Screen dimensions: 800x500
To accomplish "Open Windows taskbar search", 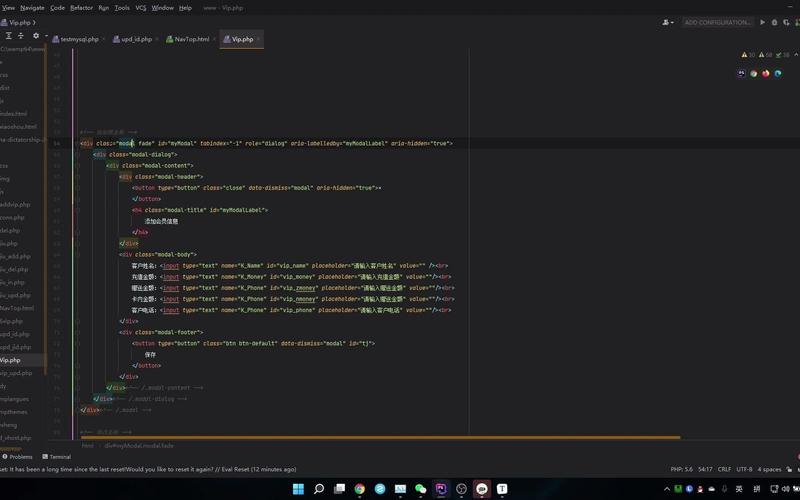I will click(x=319, y=489).
